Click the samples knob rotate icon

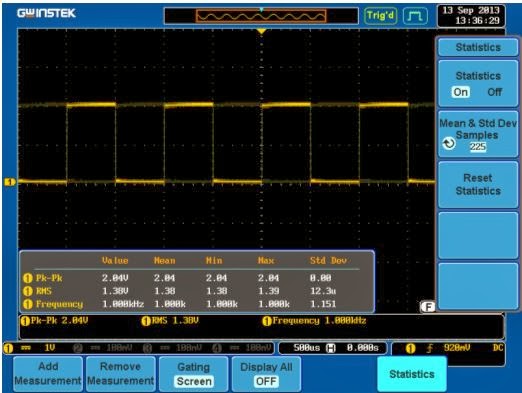tap(449, 144)
